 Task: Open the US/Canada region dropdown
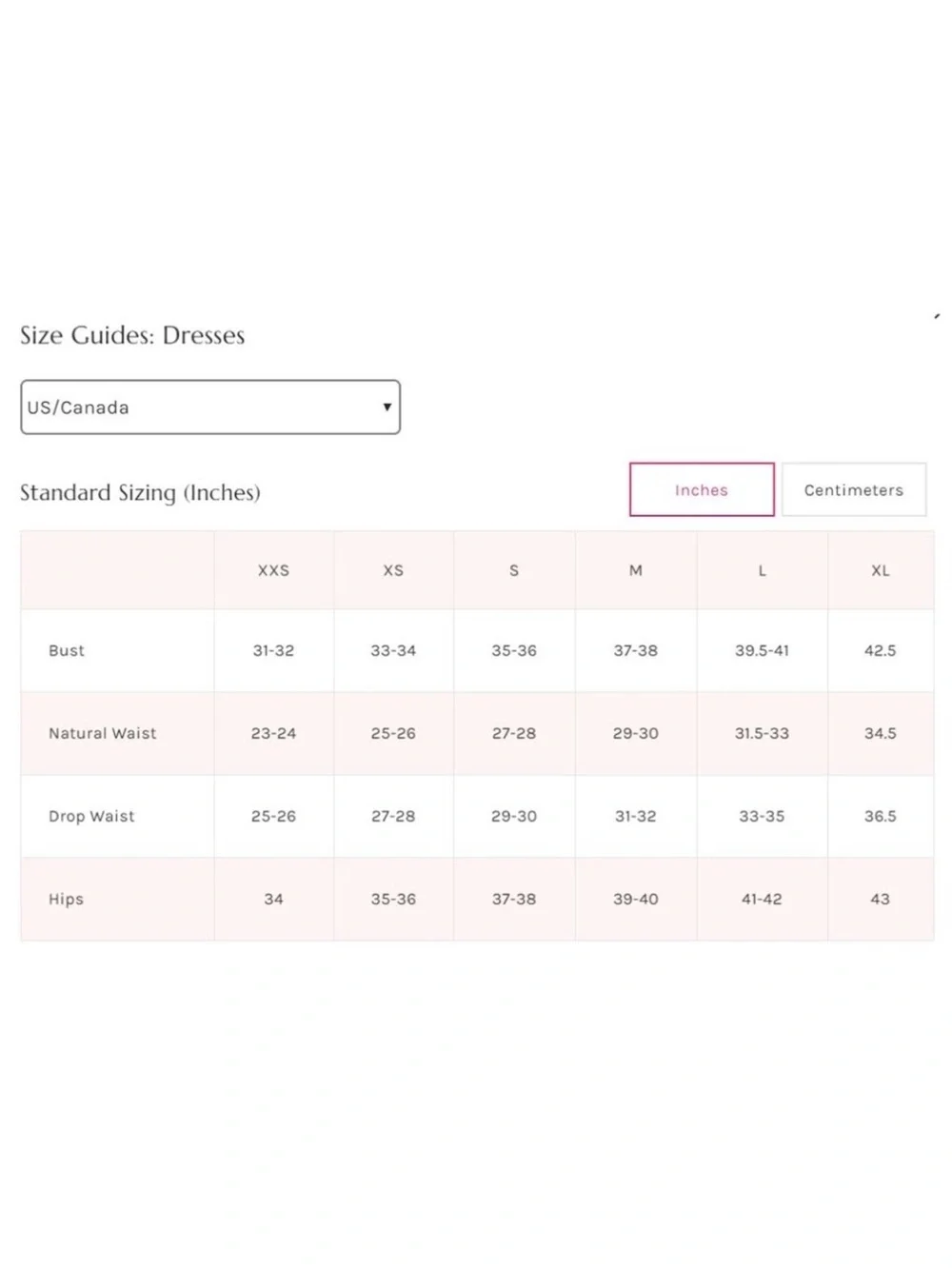pos(210,407)
